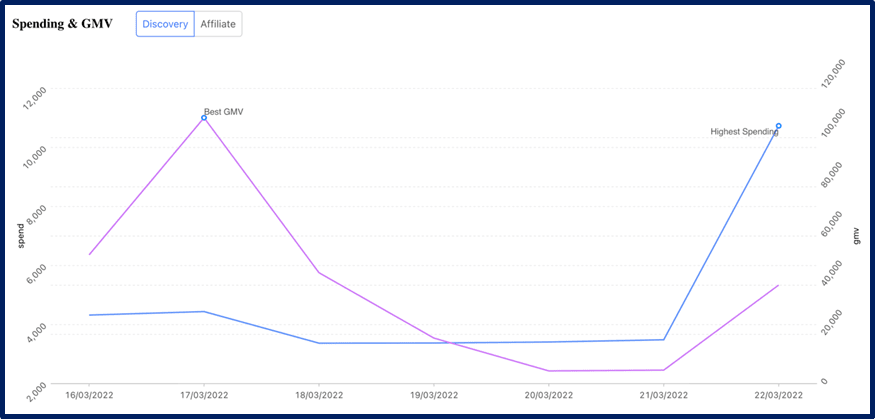Image resolution: width=875 pixels, height=419 pixels.
Task: Select the 17/03/2022 date label
Action: point(204,395)
